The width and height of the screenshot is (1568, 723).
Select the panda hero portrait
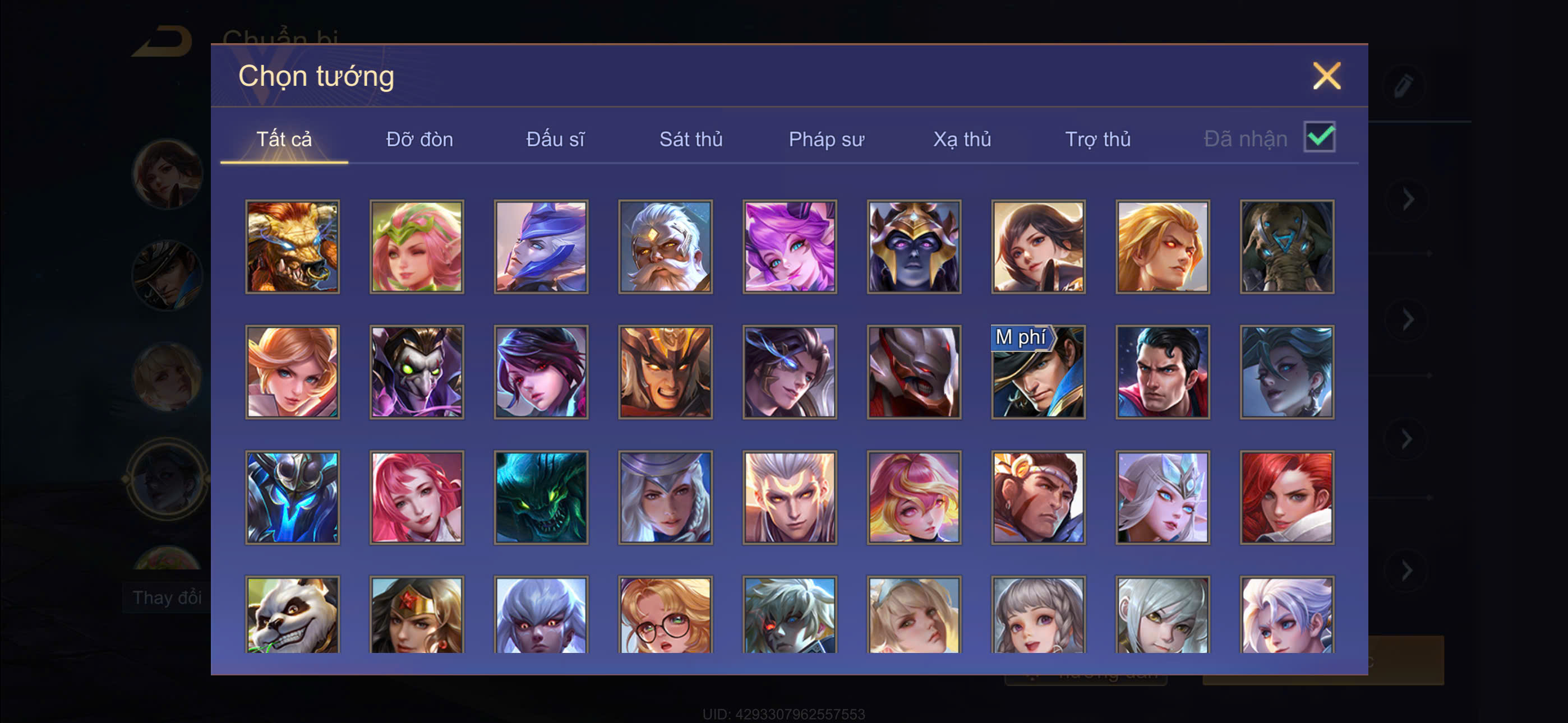click(293, 615)
